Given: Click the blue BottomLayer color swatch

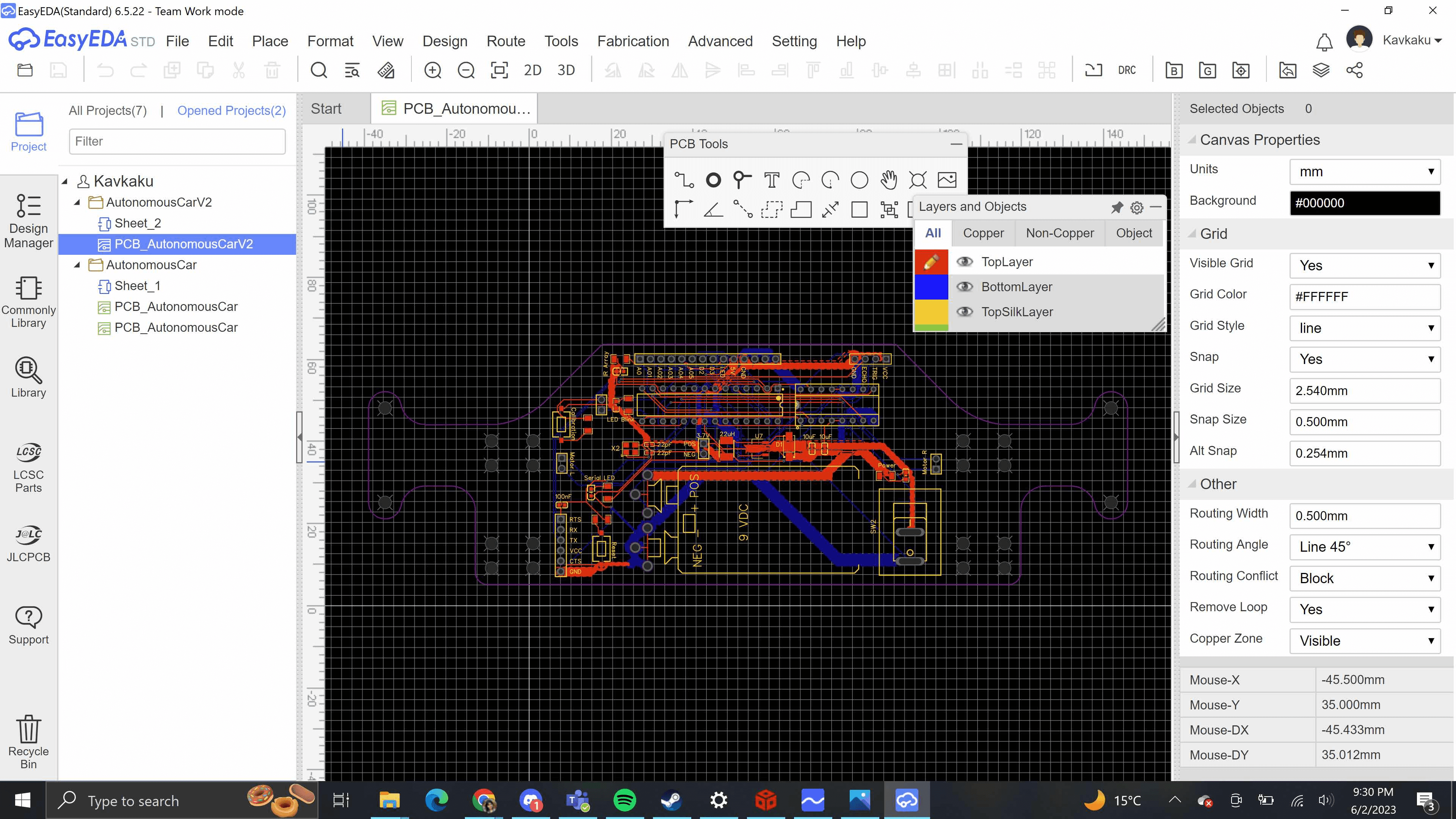Looking at the screenshot, I should tap(931, 287).
